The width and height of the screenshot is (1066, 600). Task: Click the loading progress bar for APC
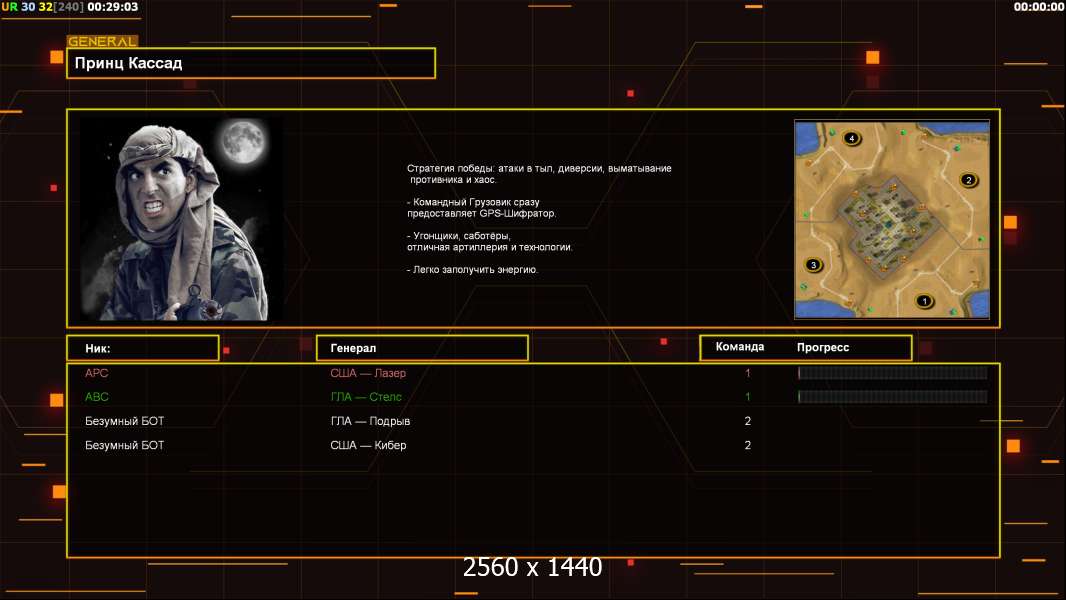(892, 373)
